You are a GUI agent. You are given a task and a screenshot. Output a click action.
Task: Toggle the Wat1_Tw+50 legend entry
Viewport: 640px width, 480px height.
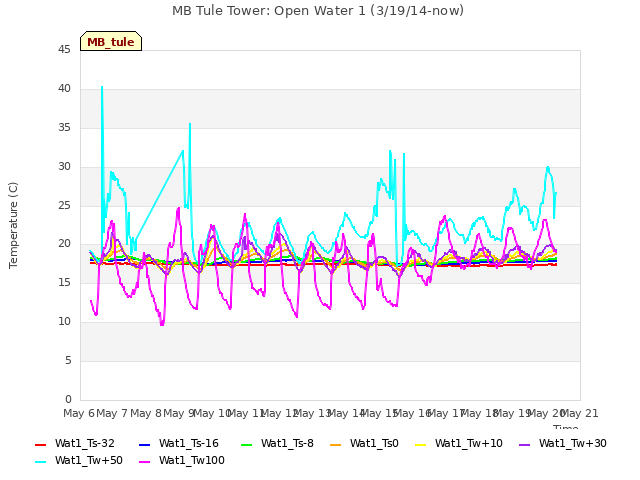click(x=79, y=460)
